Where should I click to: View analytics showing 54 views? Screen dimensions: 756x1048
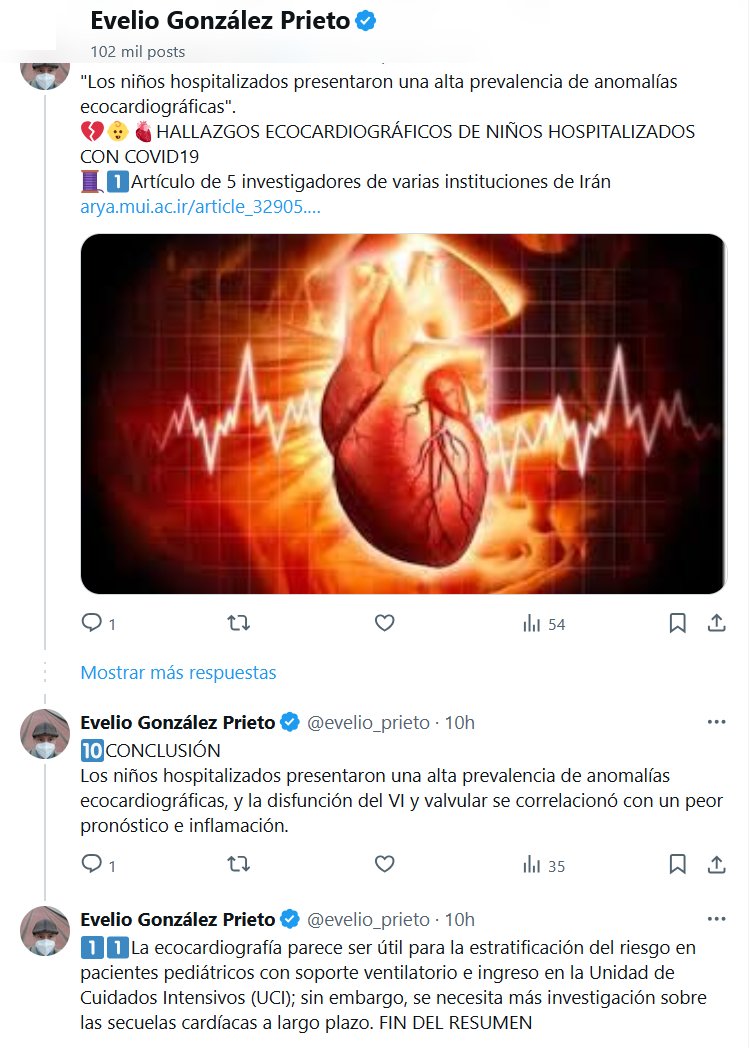pos(544,624)
